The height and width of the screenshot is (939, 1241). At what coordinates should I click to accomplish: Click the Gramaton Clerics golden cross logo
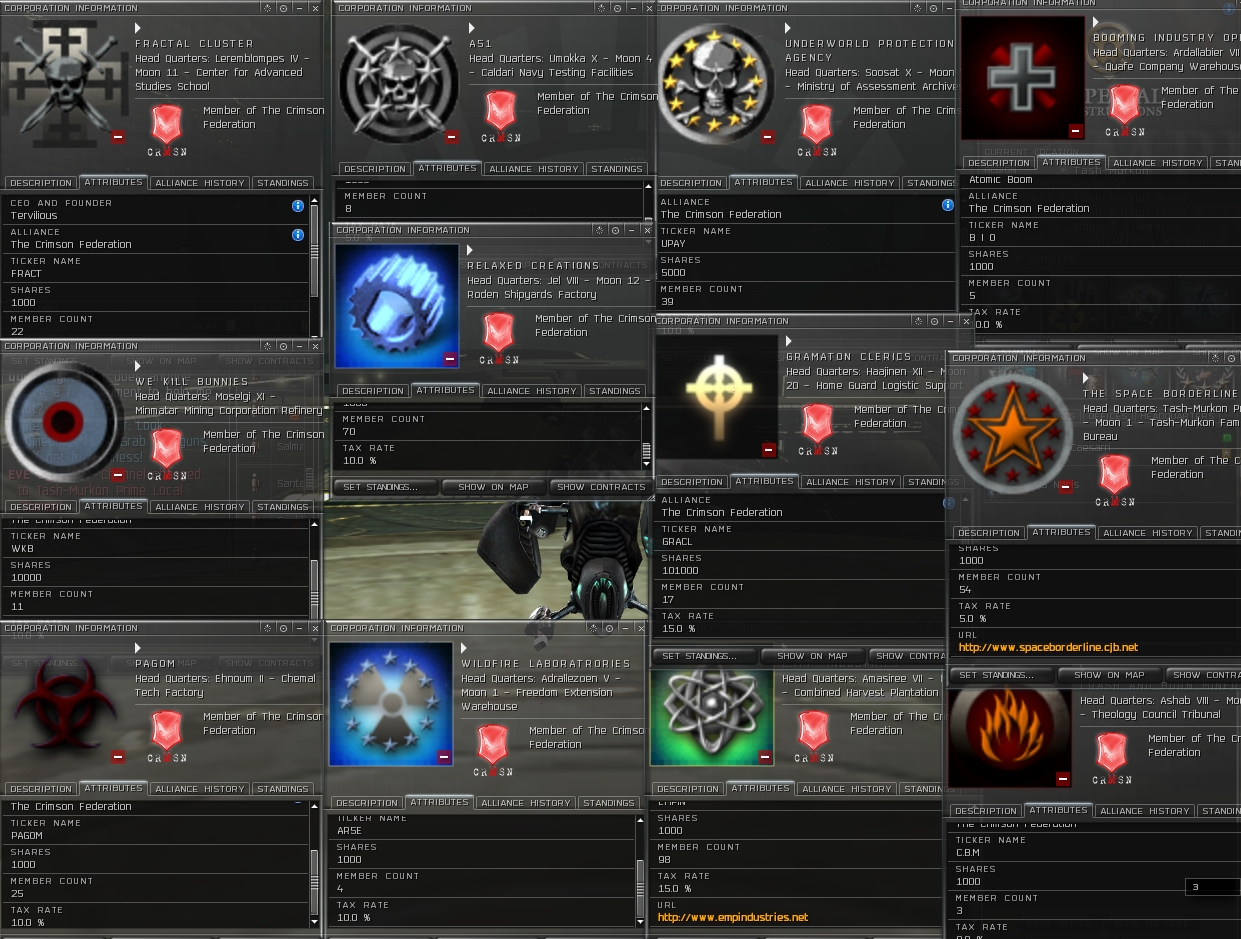[x=717, y=397]
